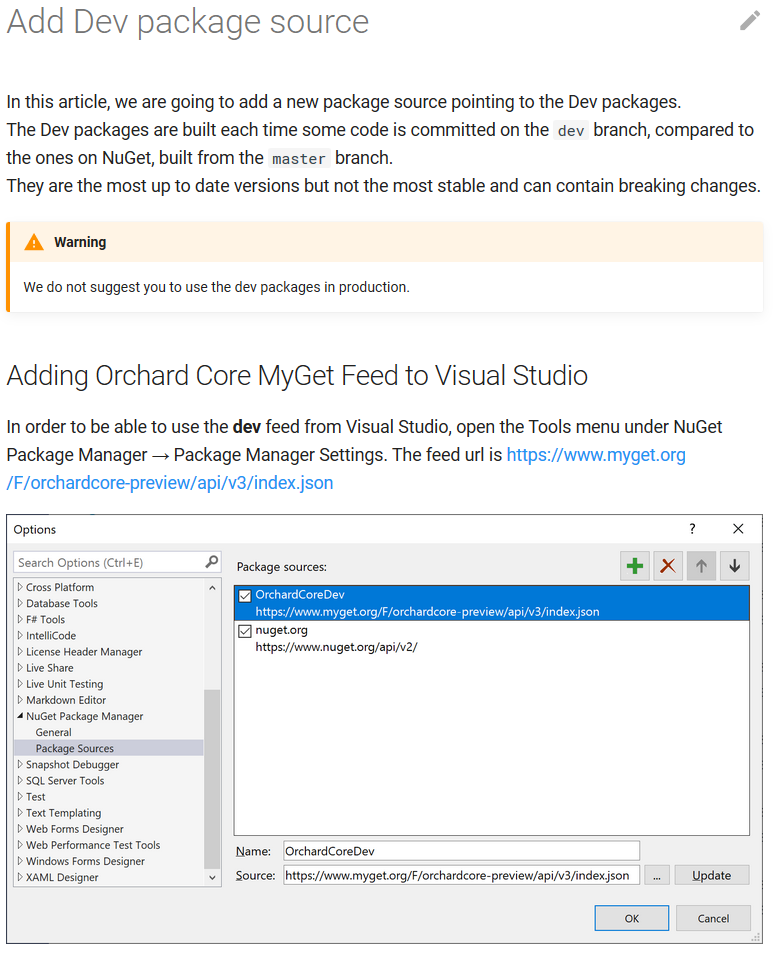This screenshot has height=956, width=776.
Task: Click the Cancel button
Action: click(x=713, y=918)
